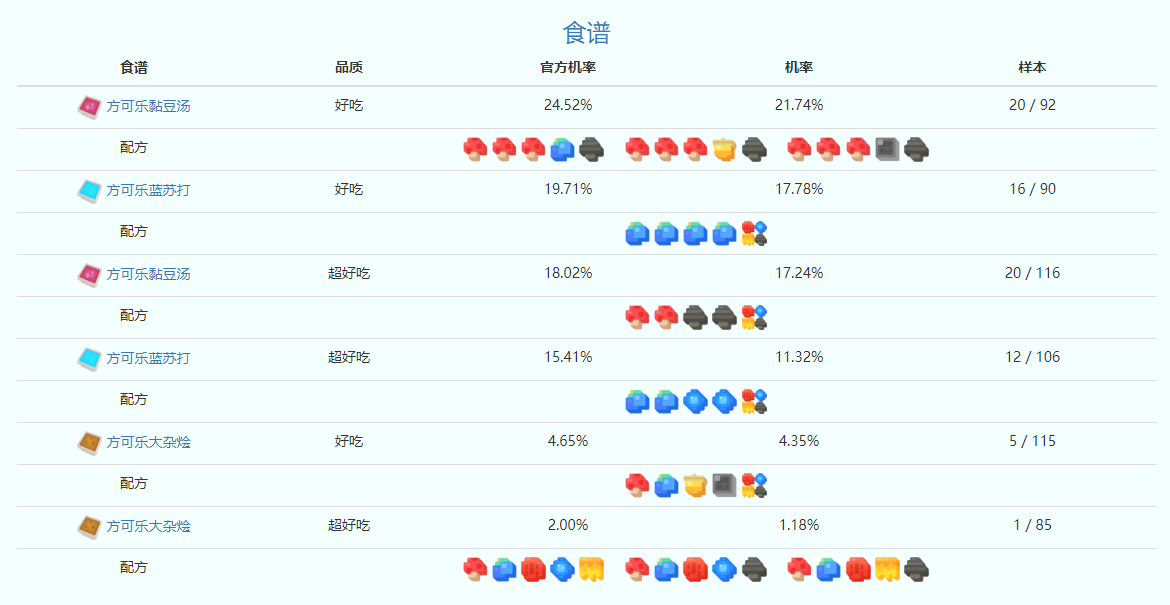Click the mixed-ingredient icon under the 15.41% recipe

pyautogui.click(x=754, y=401)
